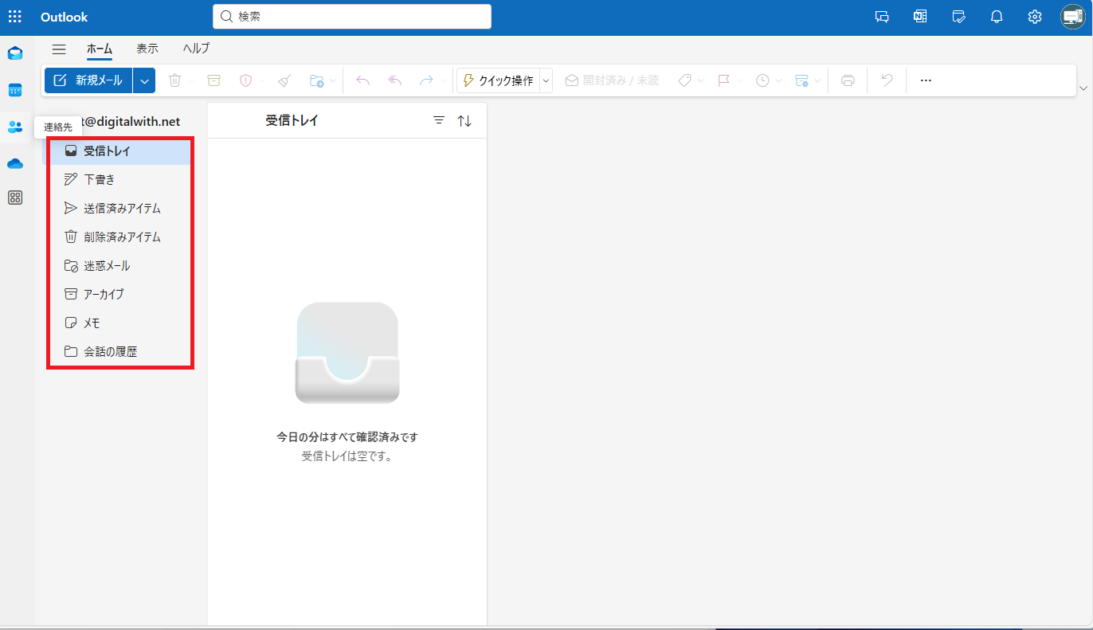Open the more apps icon in sidebar
The height and width of the screenshot is (630, 1093).
tap(15, 198)
